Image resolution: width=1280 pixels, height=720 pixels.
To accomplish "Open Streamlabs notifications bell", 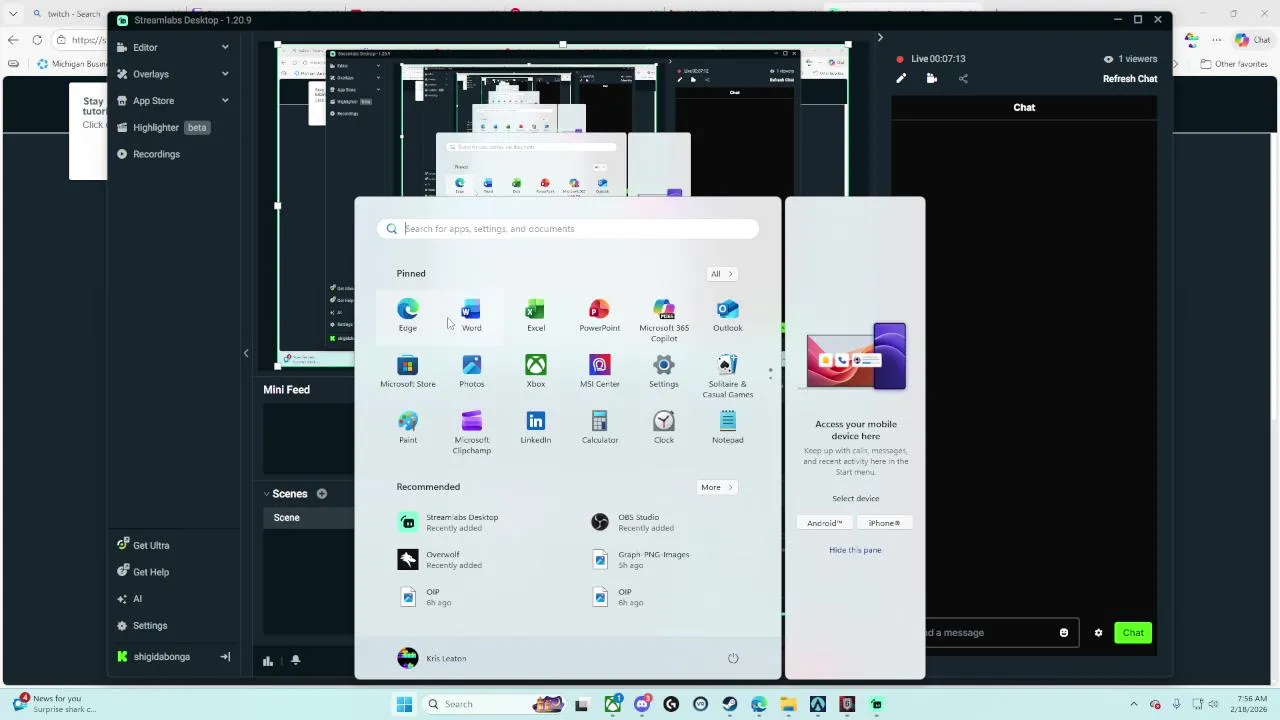I will pyautogui.click(x=295, y=660).
